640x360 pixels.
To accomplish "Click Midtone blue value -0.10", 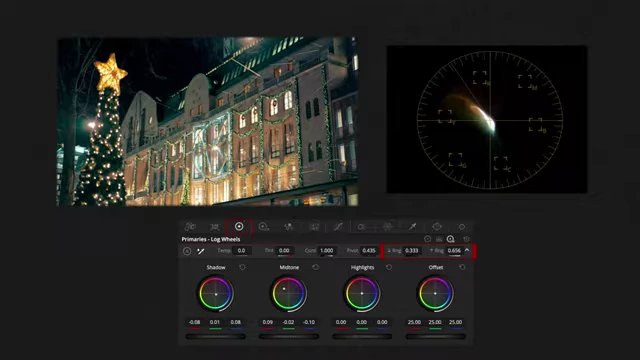I will coord(309,322).
